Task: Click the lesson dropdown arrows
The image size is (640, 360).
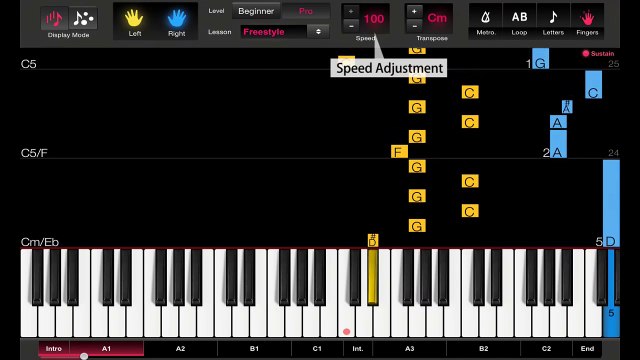Action: (x=318, y=32)
